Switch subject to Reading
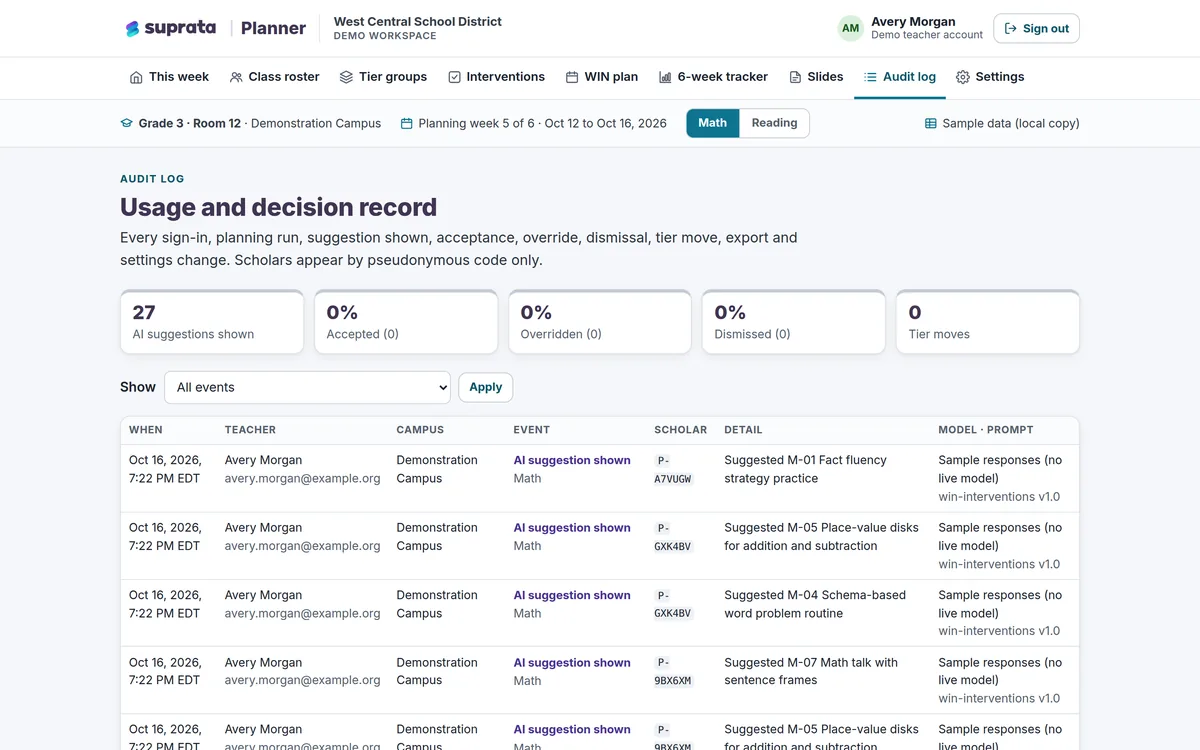Screen dimensions: 1200x750 pos(775,123)
